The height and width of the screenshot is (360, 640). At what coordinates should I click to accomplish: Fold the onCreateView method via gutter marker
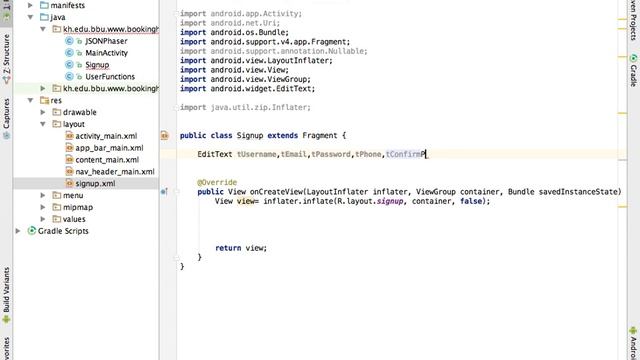[x=177, y=191]
